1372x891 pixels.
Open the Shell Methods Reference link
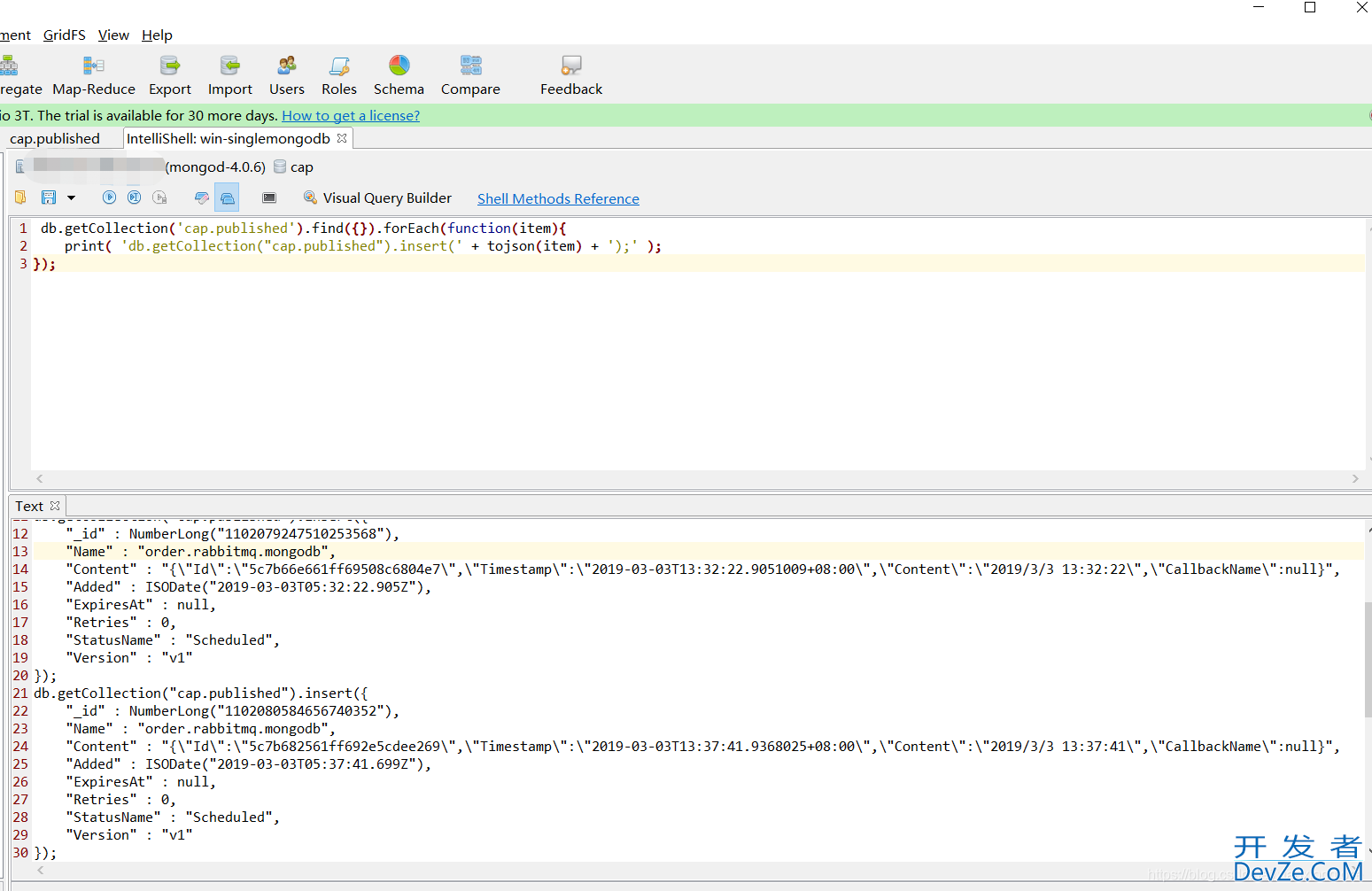coord(558,198)
